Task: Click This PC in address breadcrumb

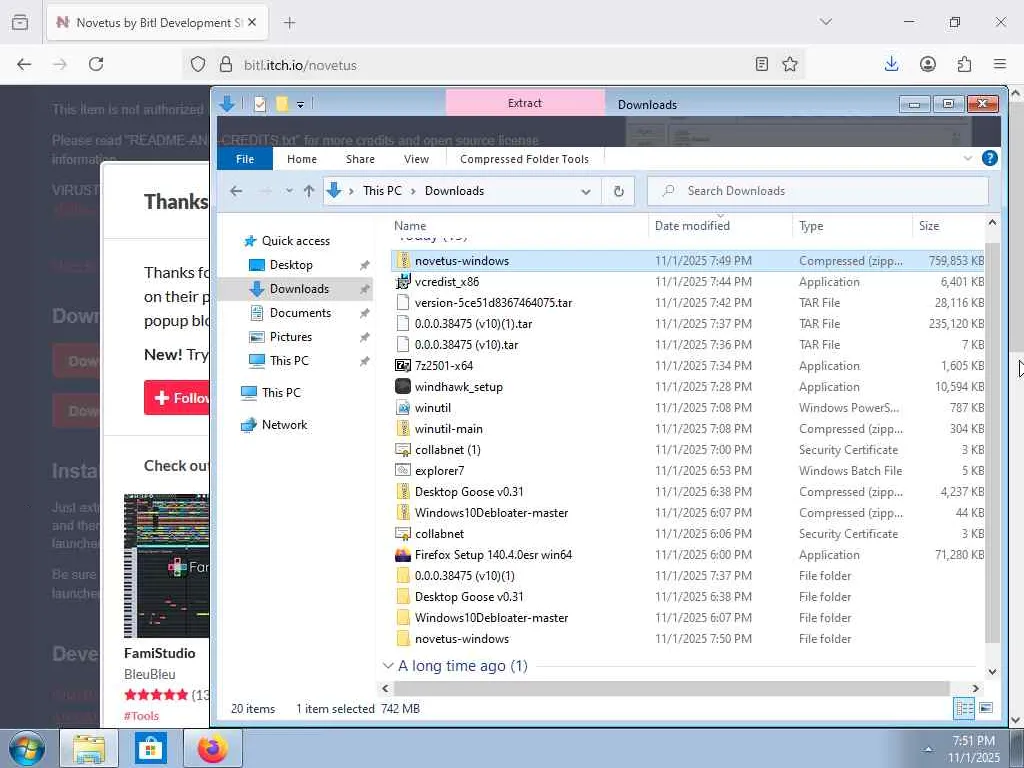Action: pyautogui.click(x=382, y=191)
